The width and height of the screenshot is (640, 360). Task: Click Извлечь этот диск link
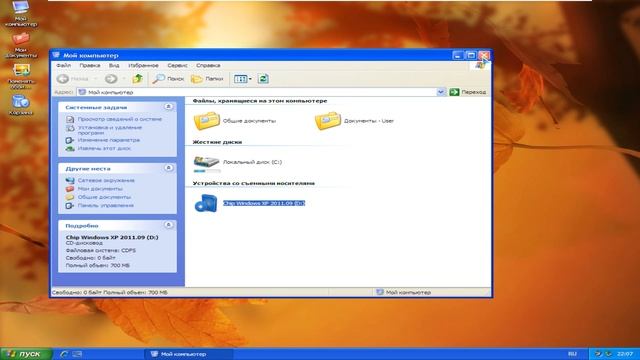click(x=104, y=149)
